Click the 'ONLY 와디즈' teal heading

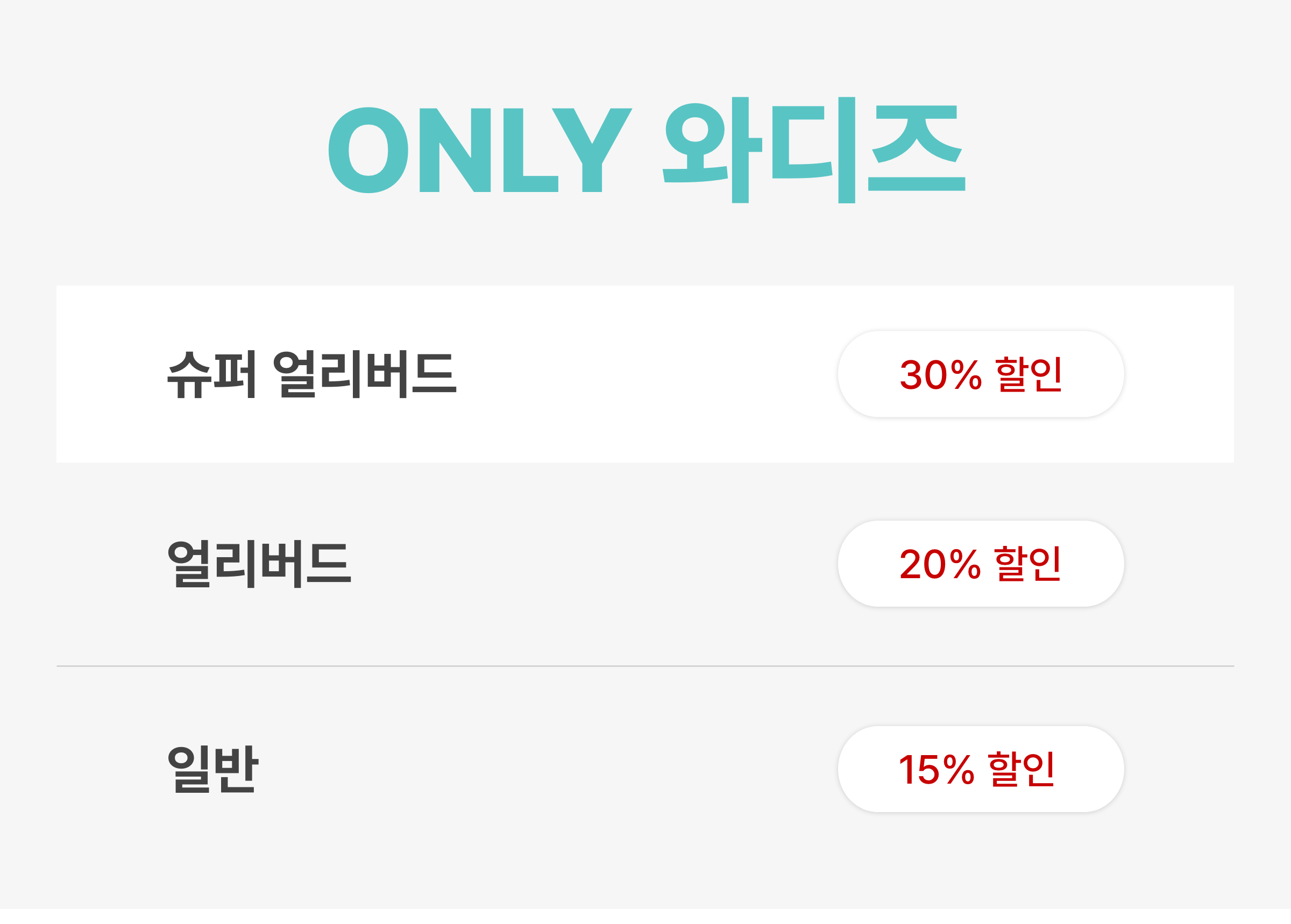[x=646, y=150]
